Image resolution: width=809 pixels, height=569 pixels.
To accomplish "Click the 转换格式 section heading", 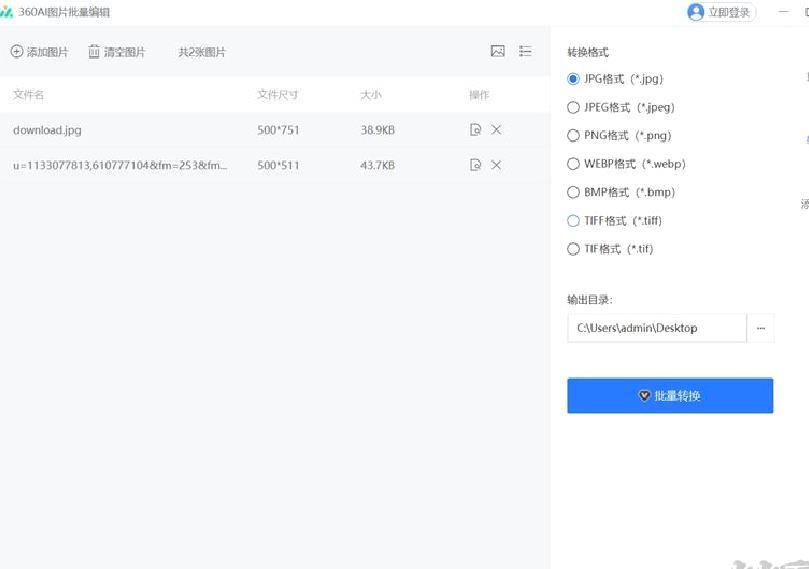I will pyautogui.click(x=588, y=52).
